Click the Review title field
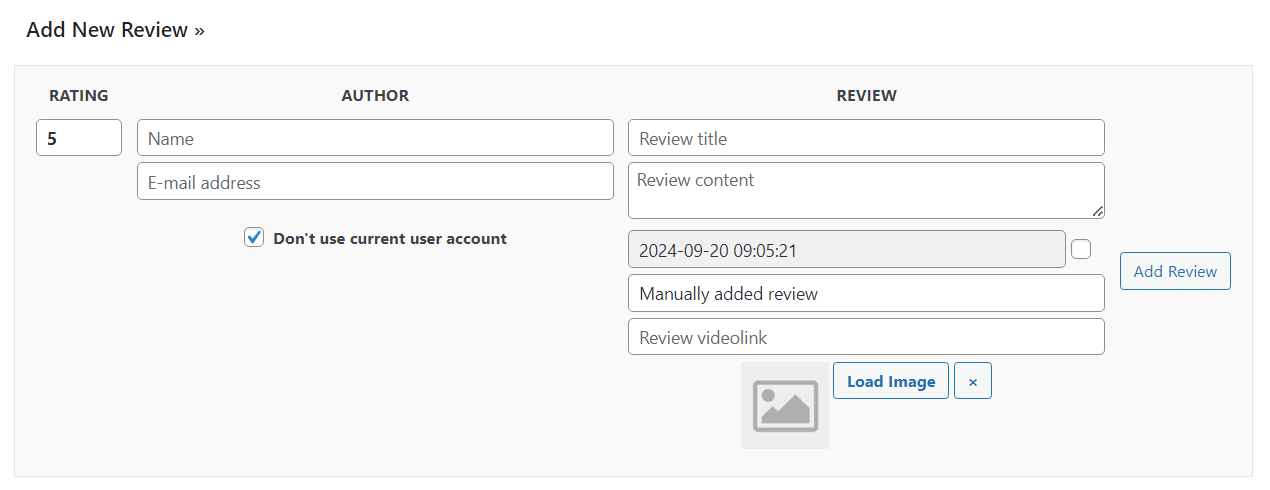Image resolution: width=1270 pixels, height=490 pixels. point(866,138)
